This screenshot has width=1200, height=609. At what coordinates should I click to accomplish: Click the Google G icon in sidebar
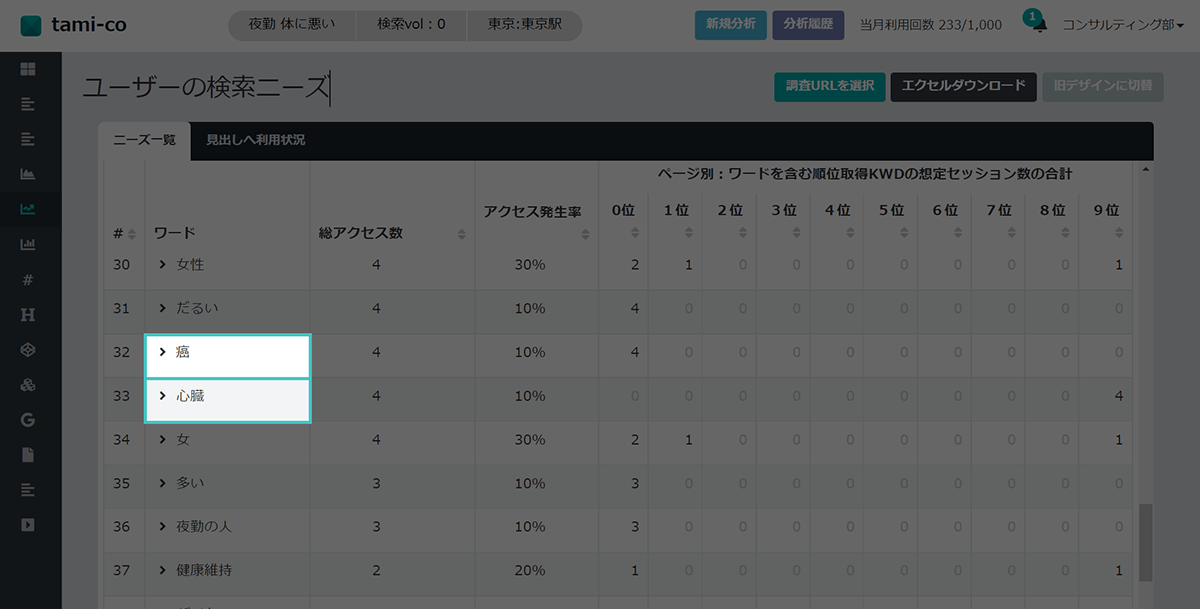click(x=28, y=420)
